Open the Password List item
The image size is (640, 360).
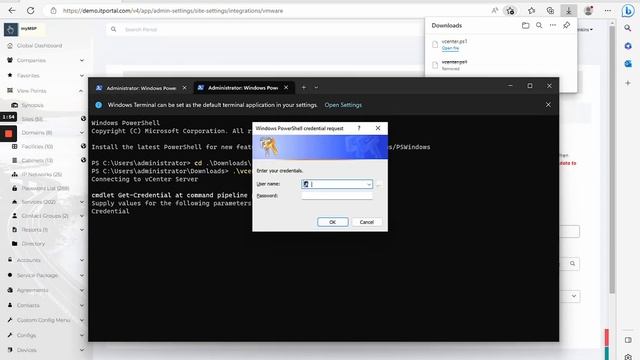(x=45, y=188)
